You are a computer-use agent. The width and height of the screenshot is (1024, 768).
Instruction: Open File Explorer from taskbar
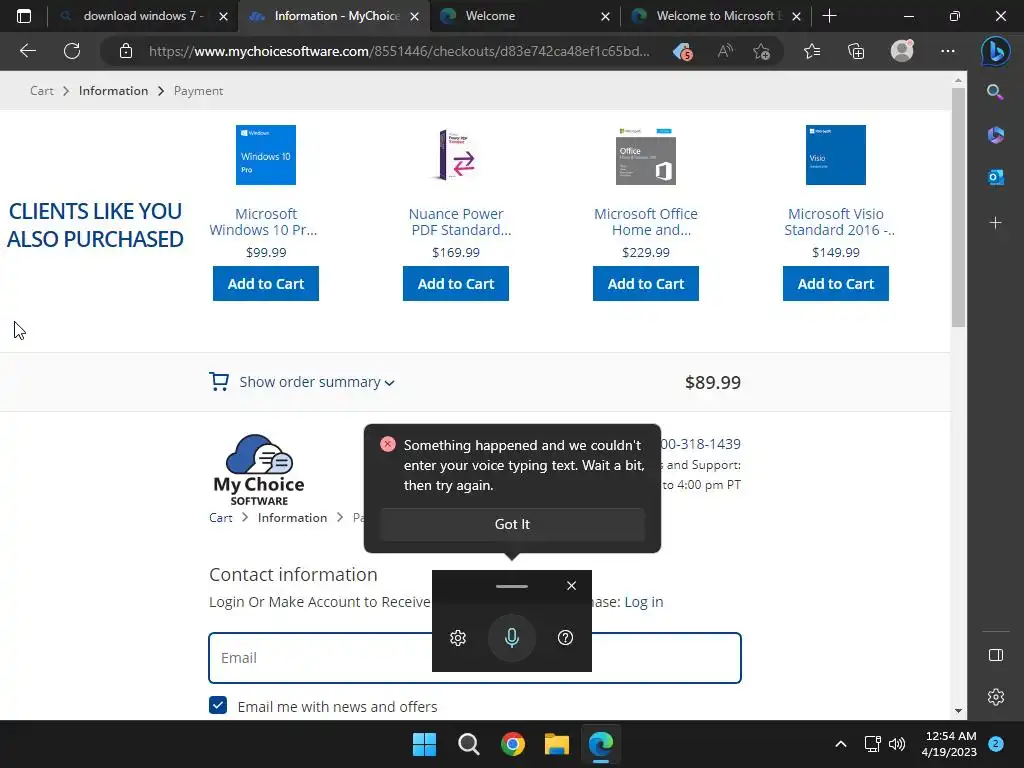pos(557,744)
